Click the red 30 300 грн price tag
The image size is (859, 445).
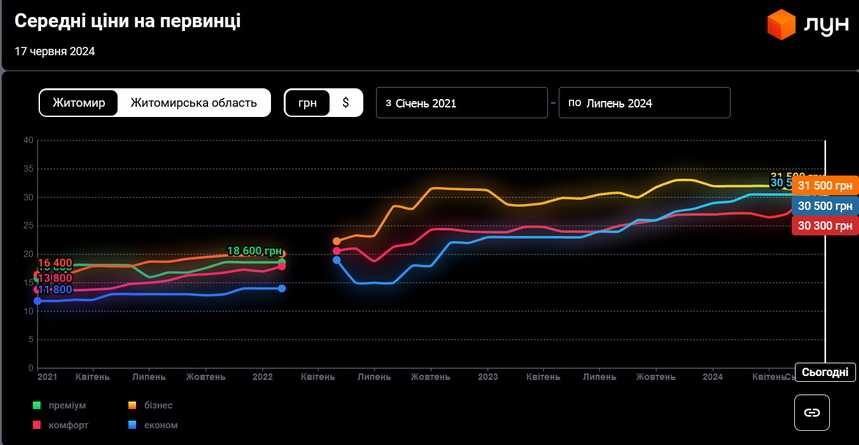click(x=825, y=226)
